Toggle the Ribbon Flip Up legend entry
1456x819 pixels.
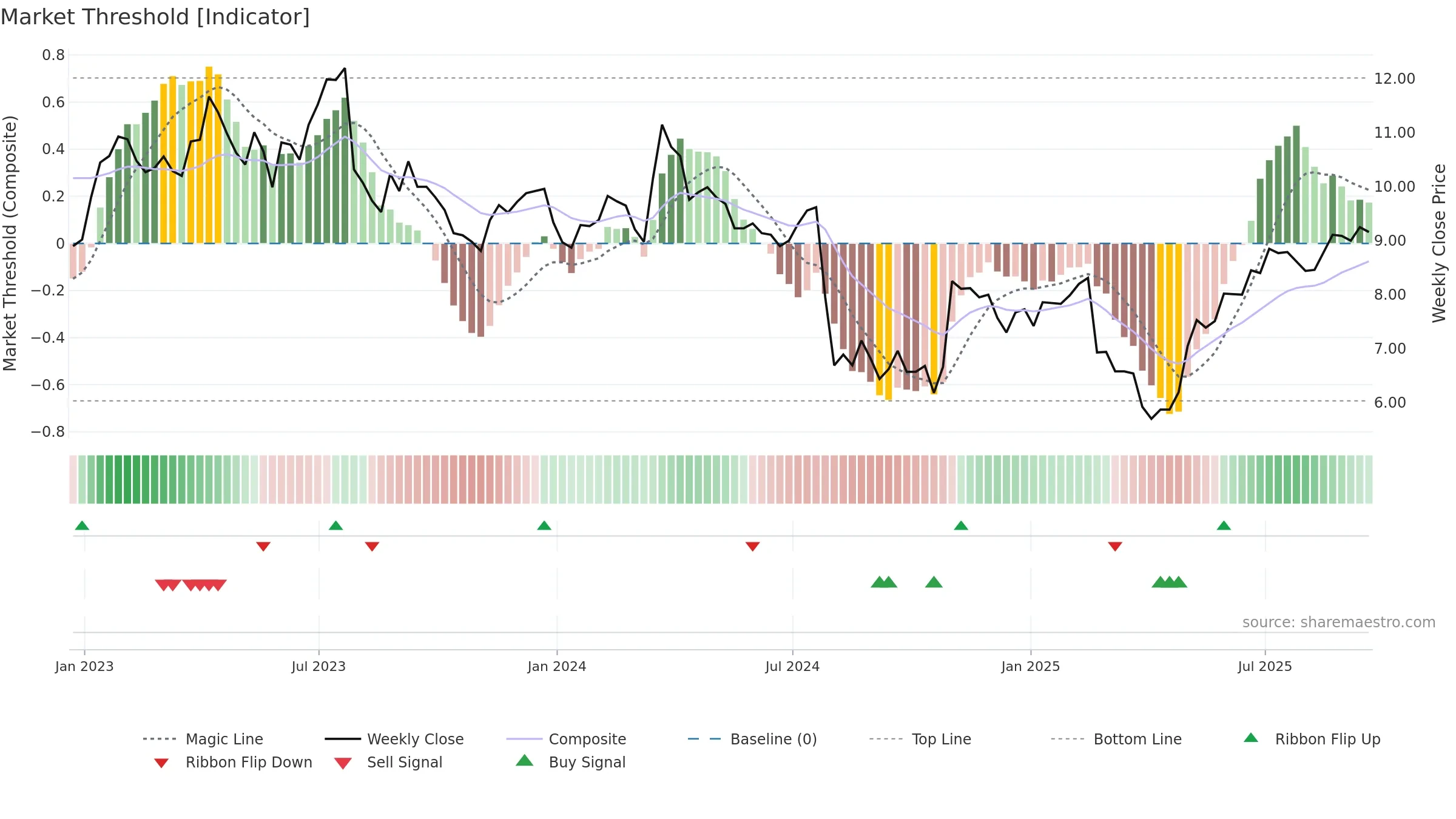click(1312, 739)
